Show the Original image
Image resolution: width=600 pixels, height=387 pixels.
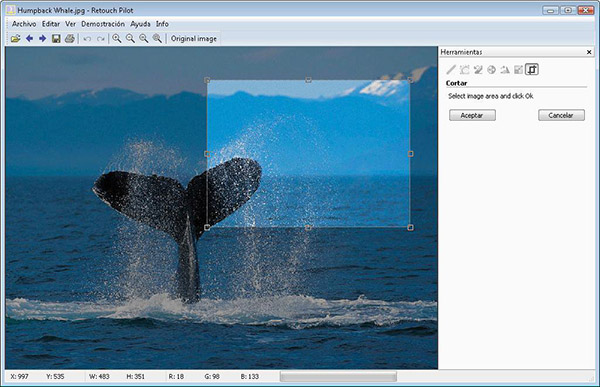point(194,39)
